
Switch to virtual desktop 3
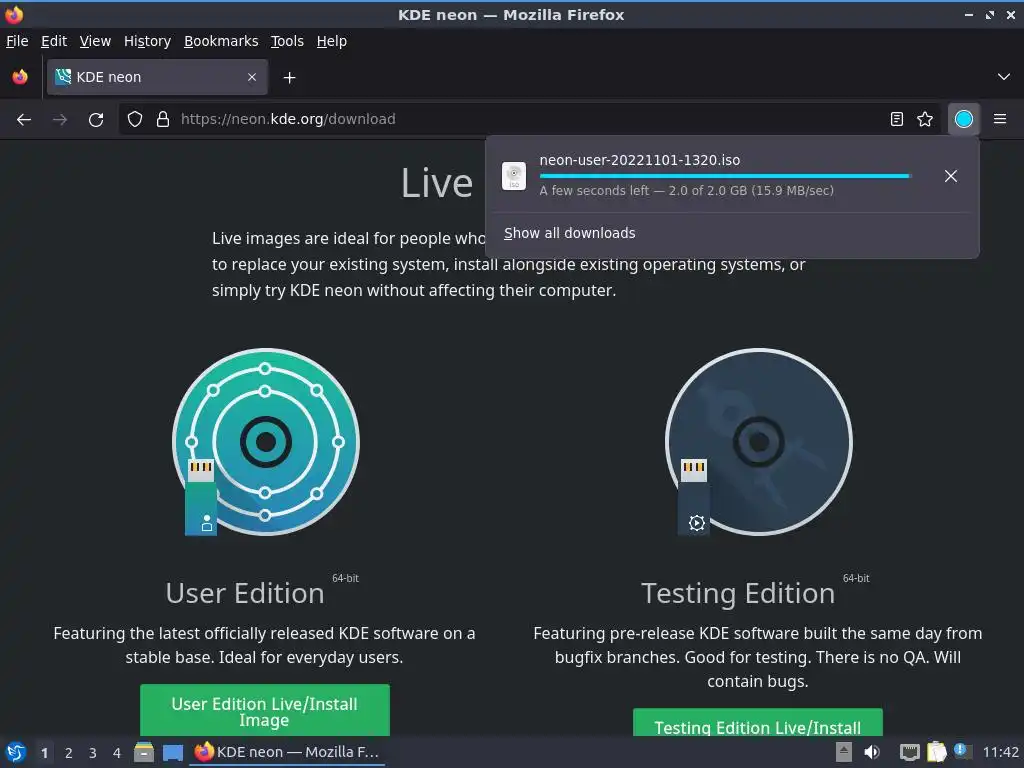coord(93,753)
